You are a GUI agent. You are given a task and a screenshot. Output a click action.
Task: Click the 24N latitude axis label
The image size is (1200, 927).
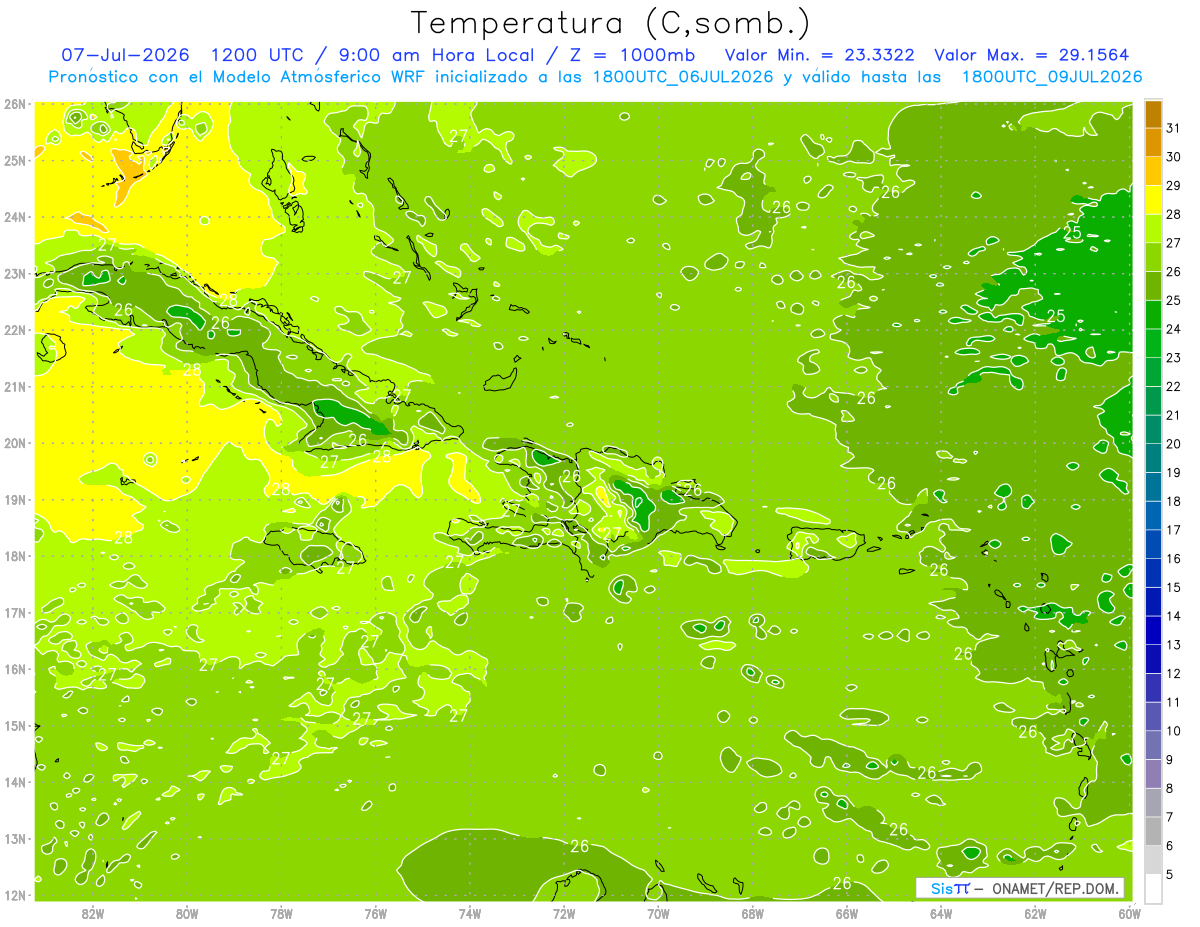[15, 217]
